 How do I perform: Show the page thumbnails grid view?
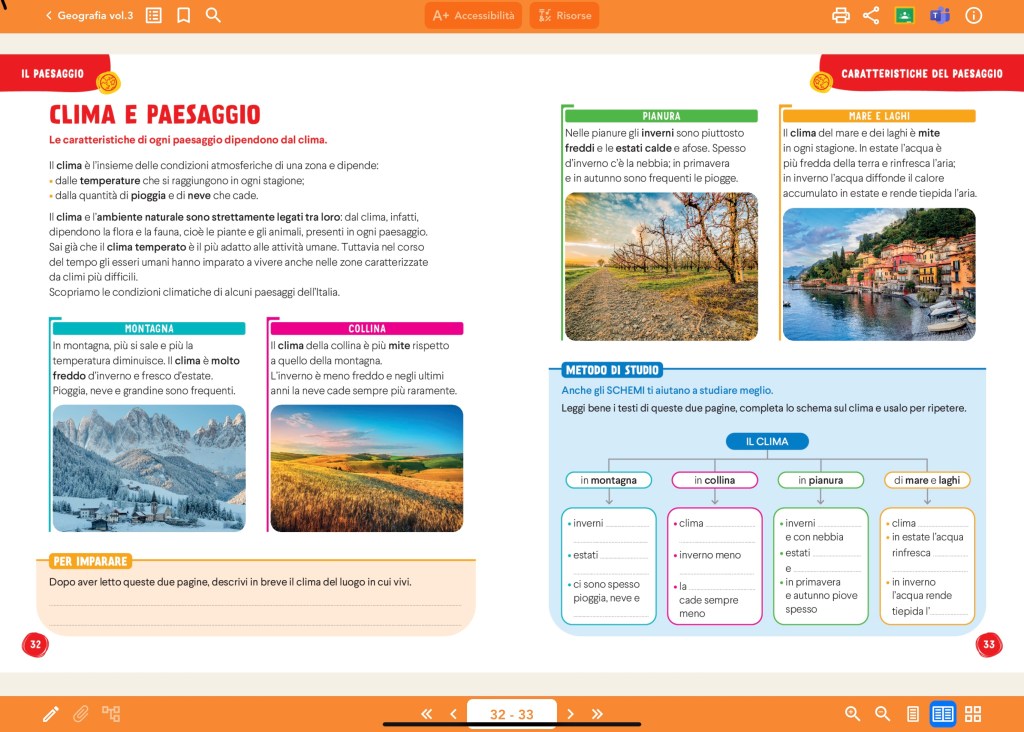973,713
